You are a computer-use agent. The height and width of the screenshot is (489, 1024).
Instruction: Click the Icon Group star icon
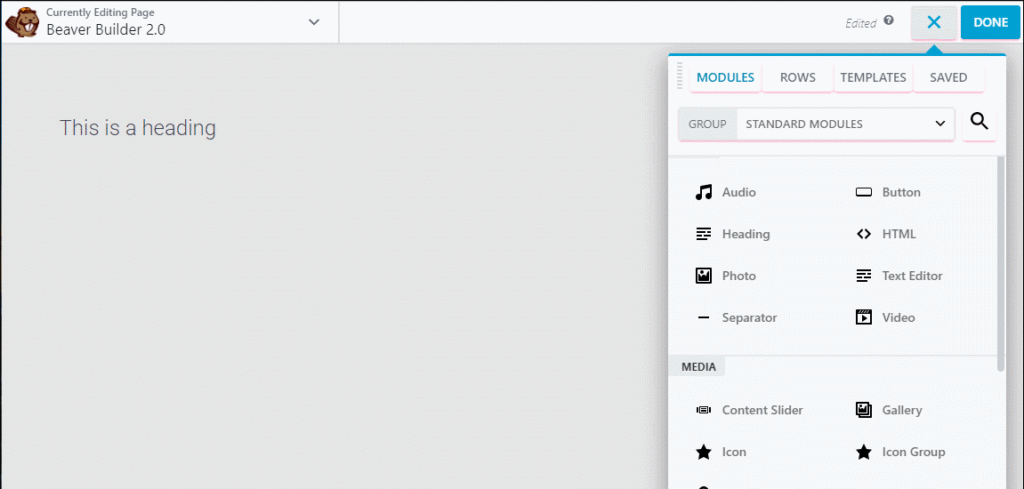click(864, 452)
